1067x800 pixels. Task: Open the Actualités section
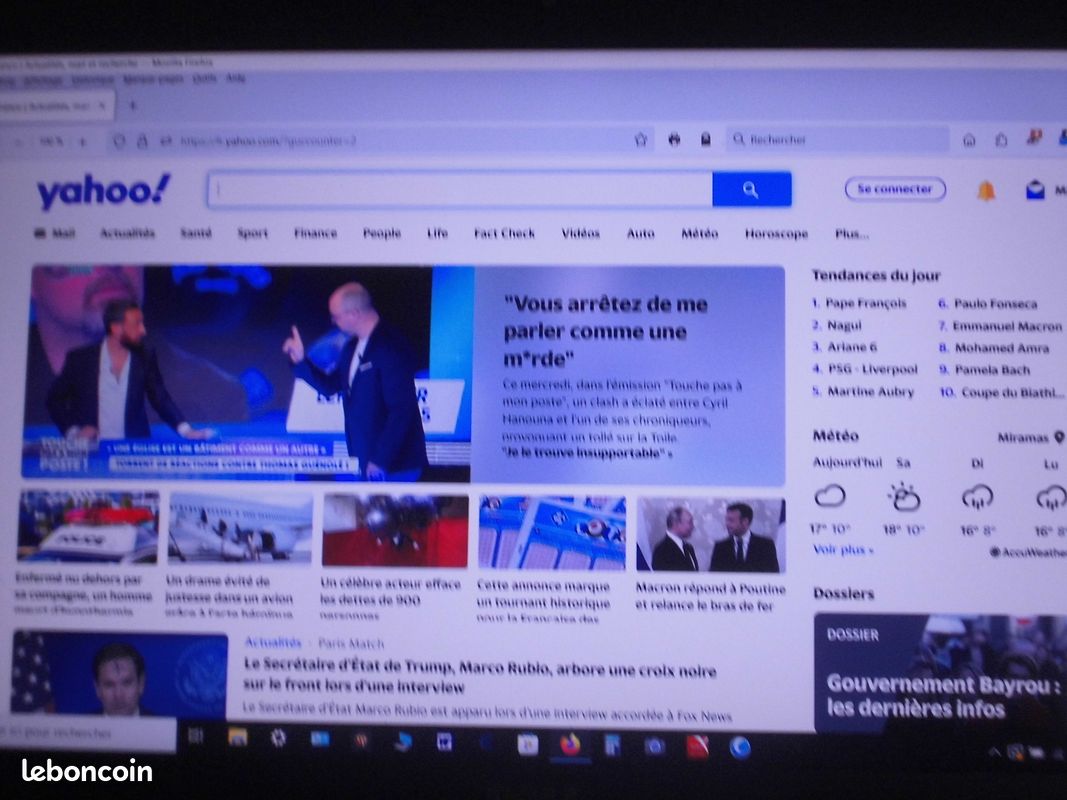[x=128, y=233]
